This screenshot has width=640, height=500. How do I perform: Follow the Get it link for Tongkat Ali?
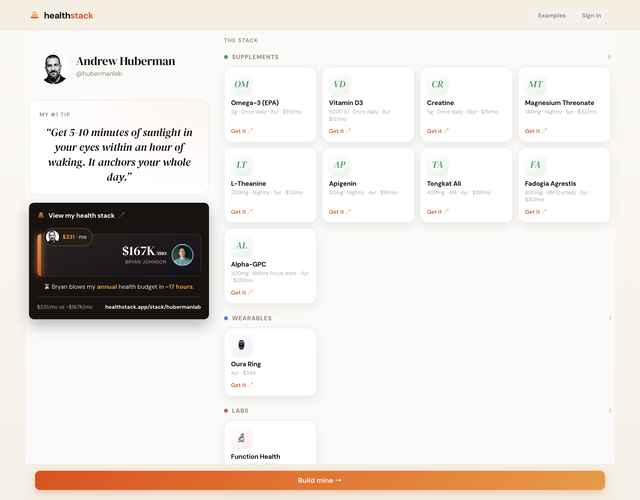[438, 212]
